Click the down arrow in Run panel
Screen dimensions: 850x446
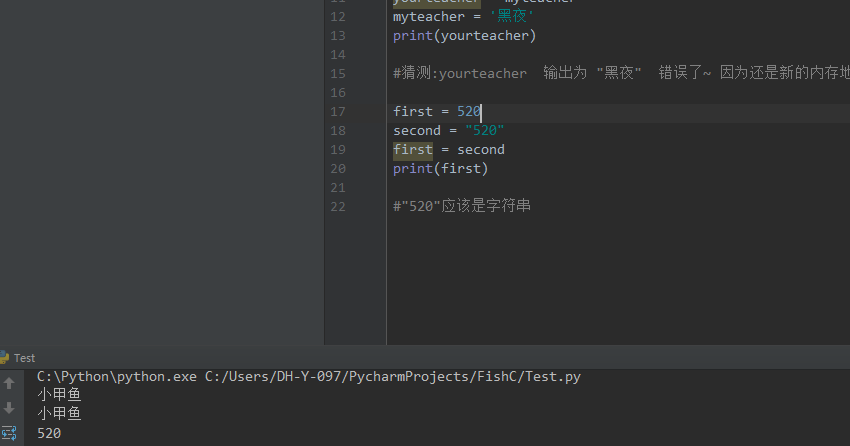pos(9,408)
